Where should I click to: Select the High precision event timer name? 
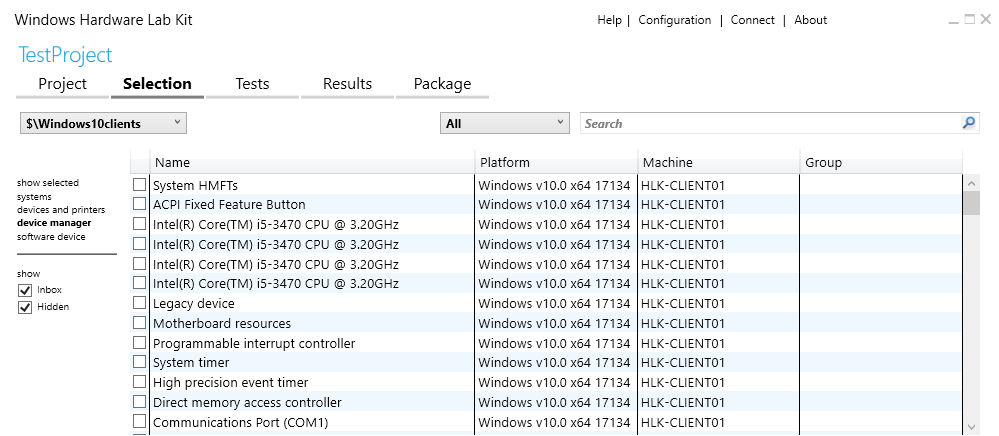(x=231, y=382)
